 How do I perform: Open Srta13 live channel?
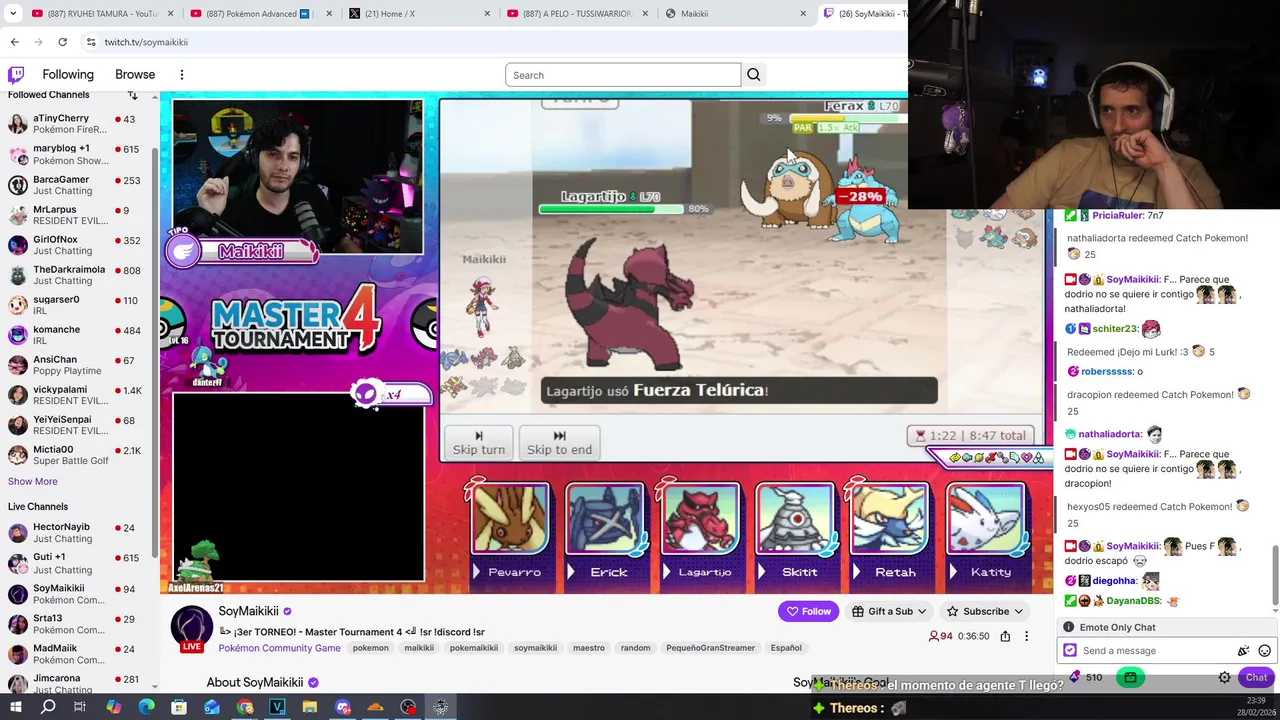[x=76, y=624]
